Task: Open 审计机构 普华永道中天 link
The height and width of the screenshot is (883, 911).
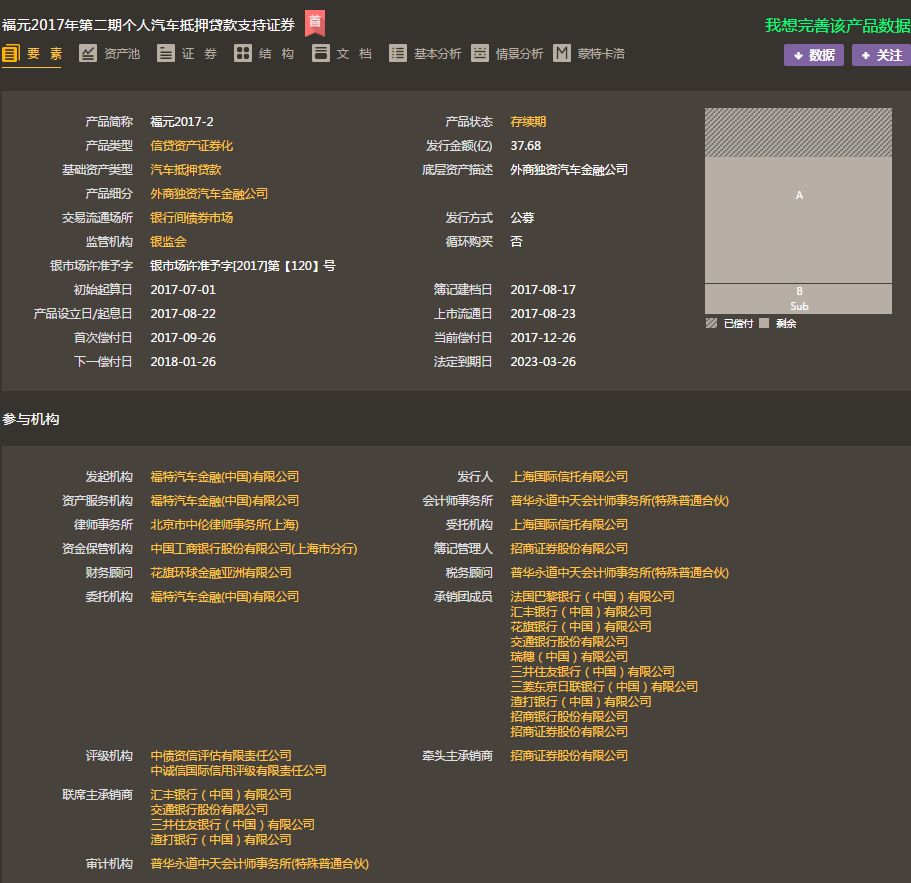Action: click(x=260, y=864)
